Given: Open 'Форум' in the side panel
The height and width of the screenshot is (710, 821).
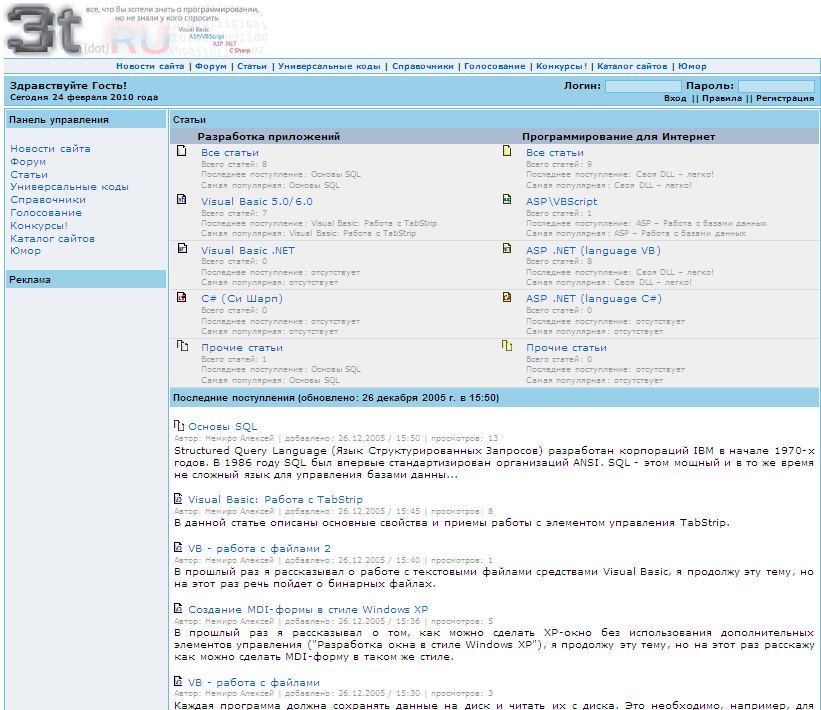Looking at the screenshot, I should [28, 162].
